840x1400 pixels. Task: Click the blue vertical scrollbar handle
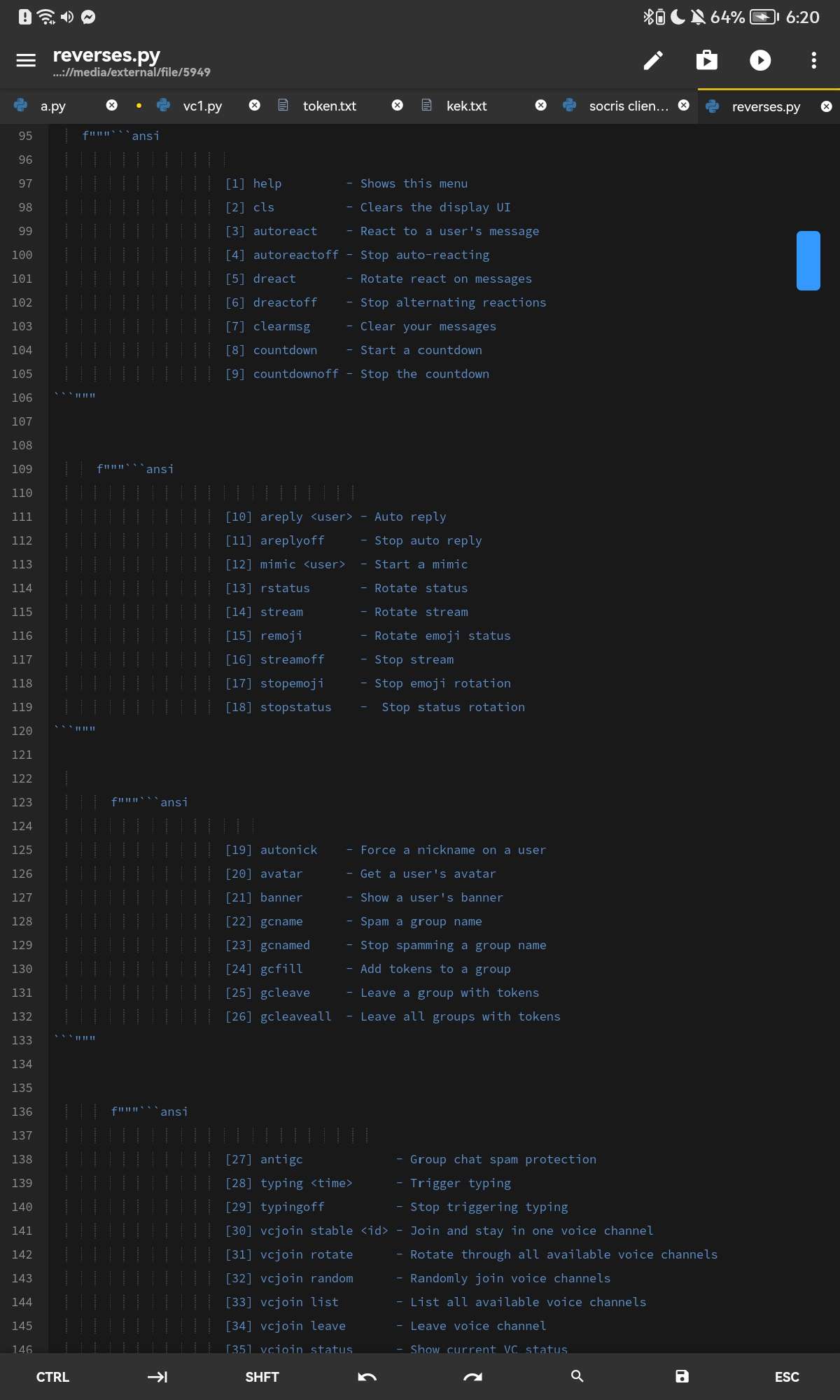tap(808, 260)
